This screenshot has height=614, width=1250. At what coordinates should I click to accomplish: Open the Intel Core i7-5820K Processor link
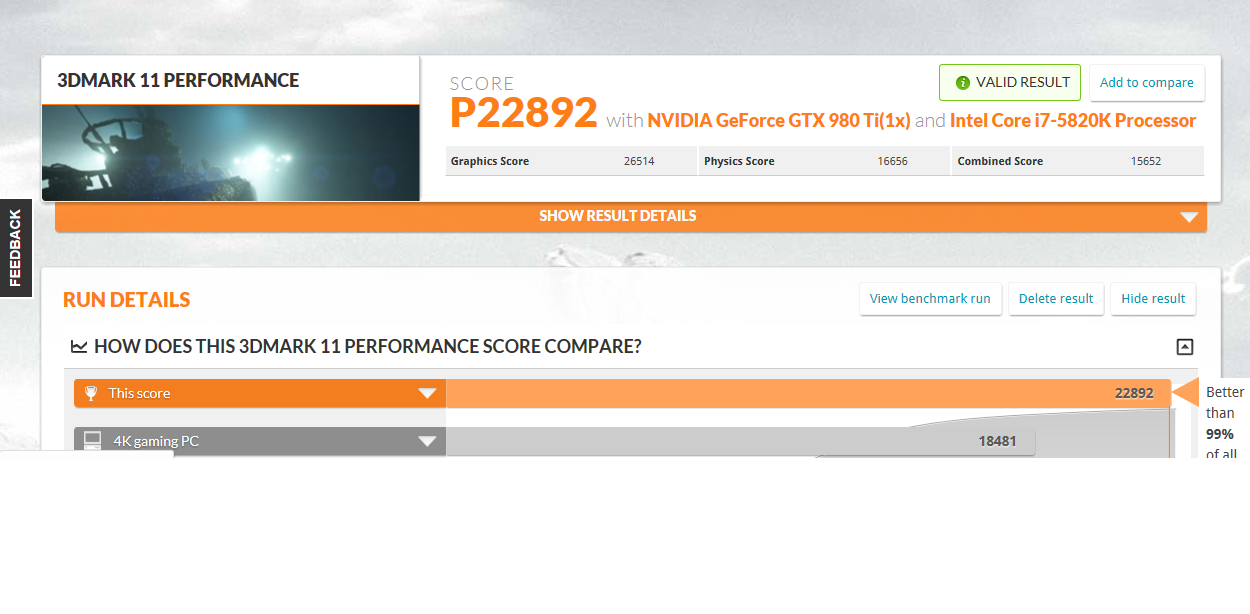pyautogui.click(x=1072, y=121)
